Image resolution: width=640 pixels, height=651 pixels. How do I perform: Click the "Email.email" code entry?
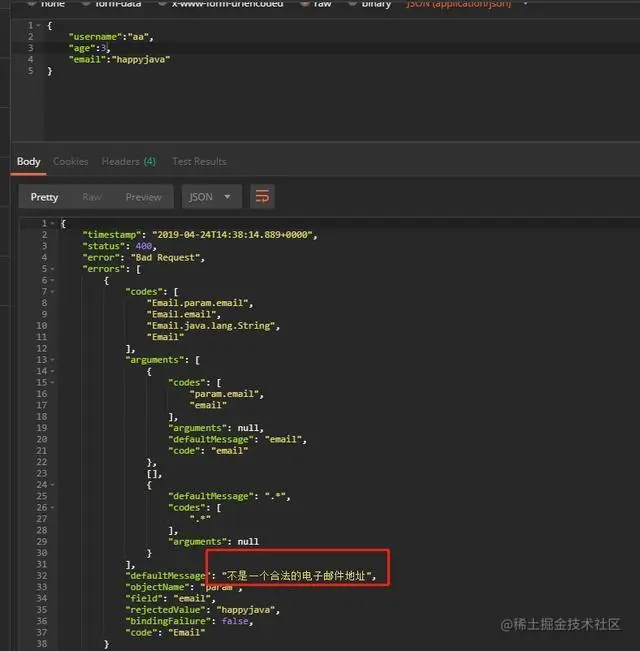point(183,314)
